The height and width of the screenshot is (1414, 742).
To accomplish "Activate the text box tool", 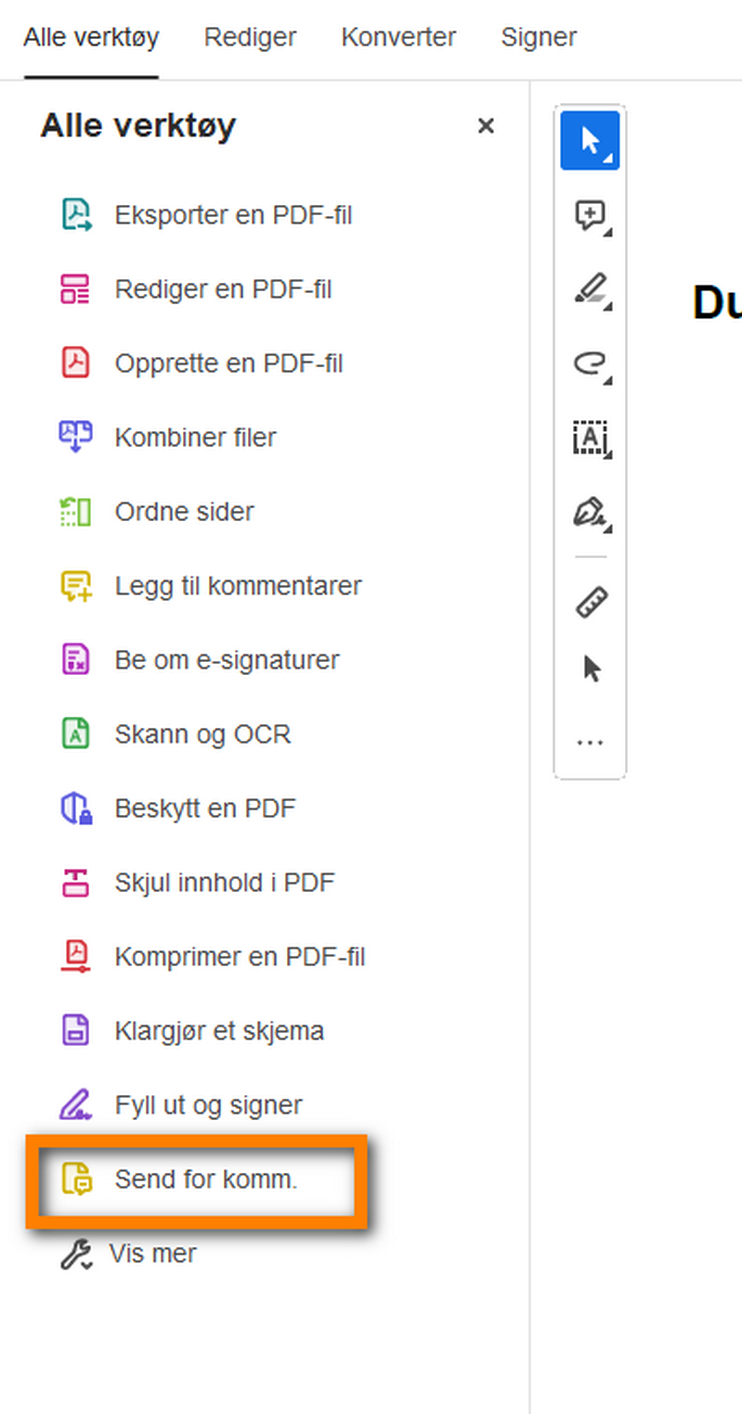I will click(x=590, y=438).
